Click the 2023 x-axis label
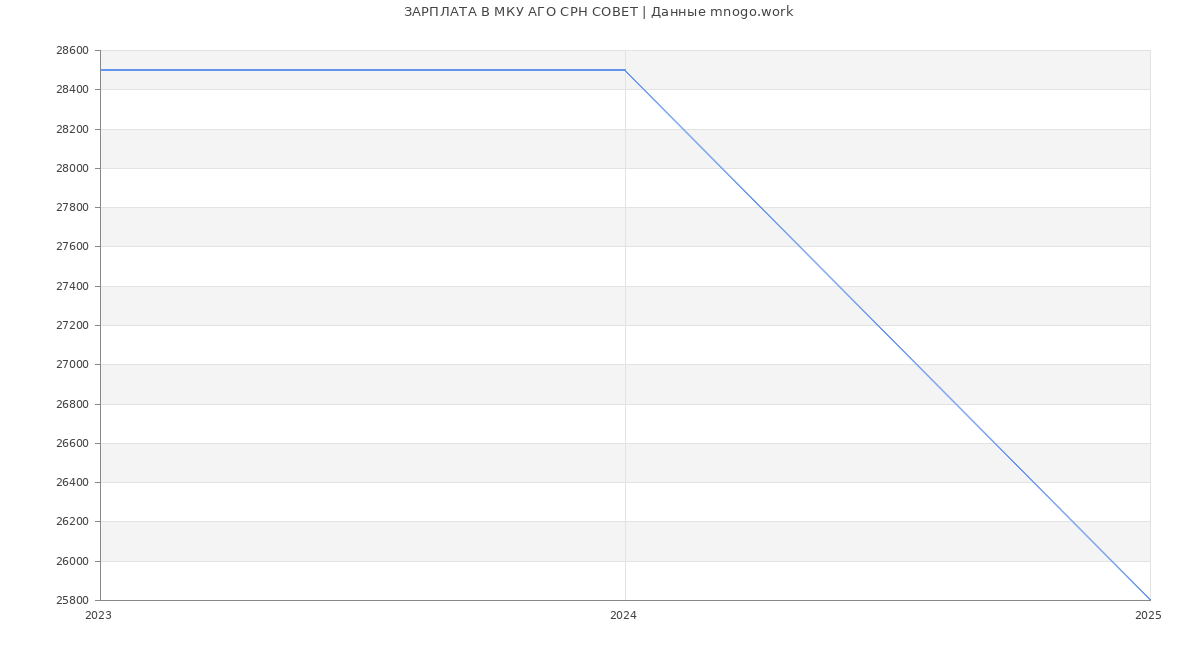Image resolution: width=1200 pixels, height=650 pixels. tap(99, 616)
